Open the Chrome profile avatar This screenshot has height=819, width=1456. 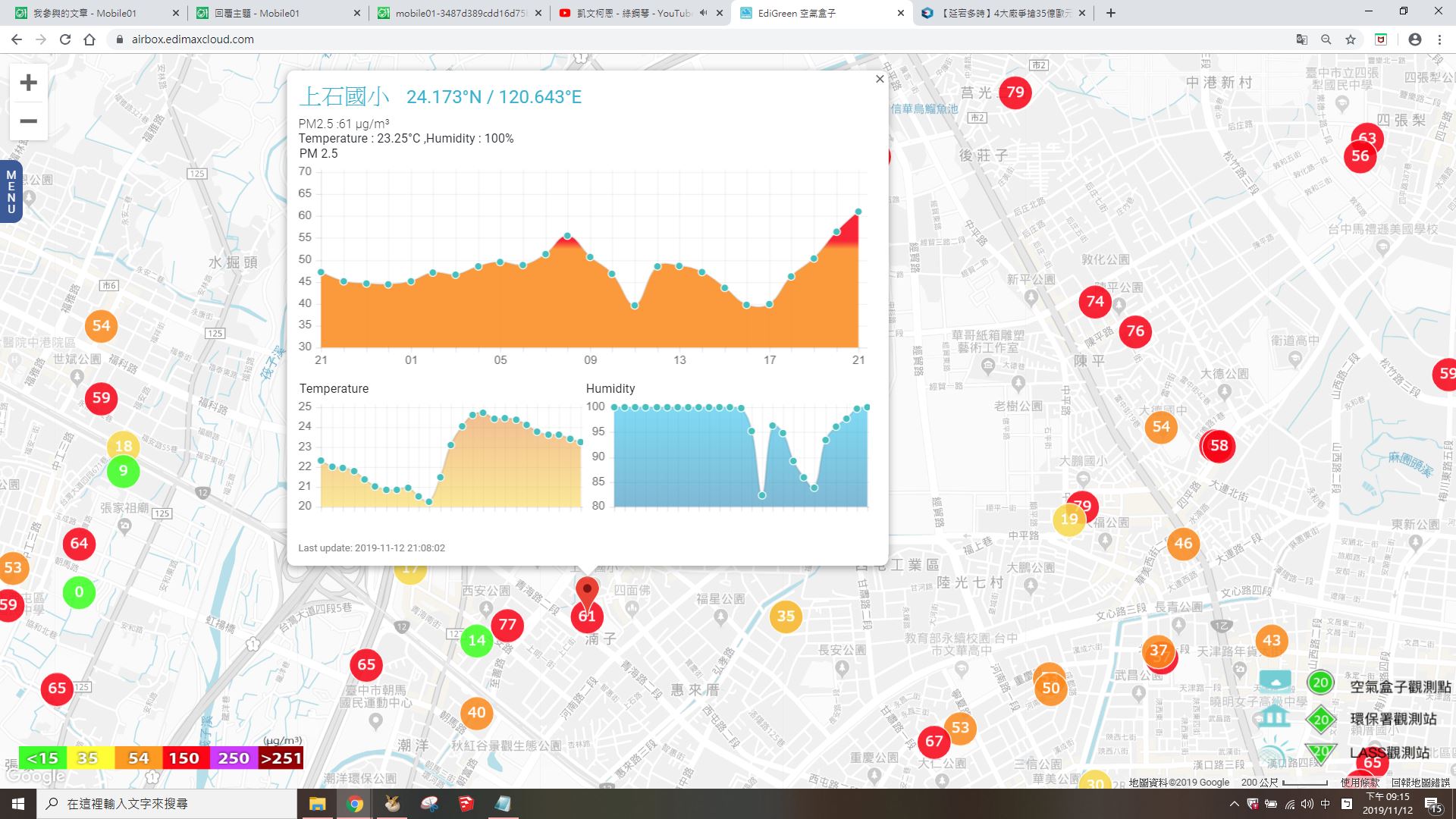1414,39
